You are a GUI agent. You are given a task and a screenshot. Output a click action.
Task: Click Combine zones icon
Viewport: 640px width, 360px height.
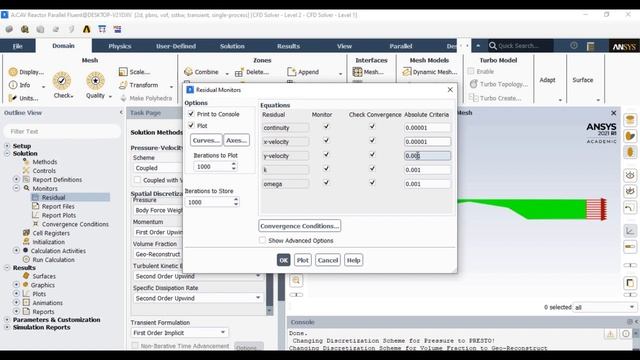tap(188, 72)
